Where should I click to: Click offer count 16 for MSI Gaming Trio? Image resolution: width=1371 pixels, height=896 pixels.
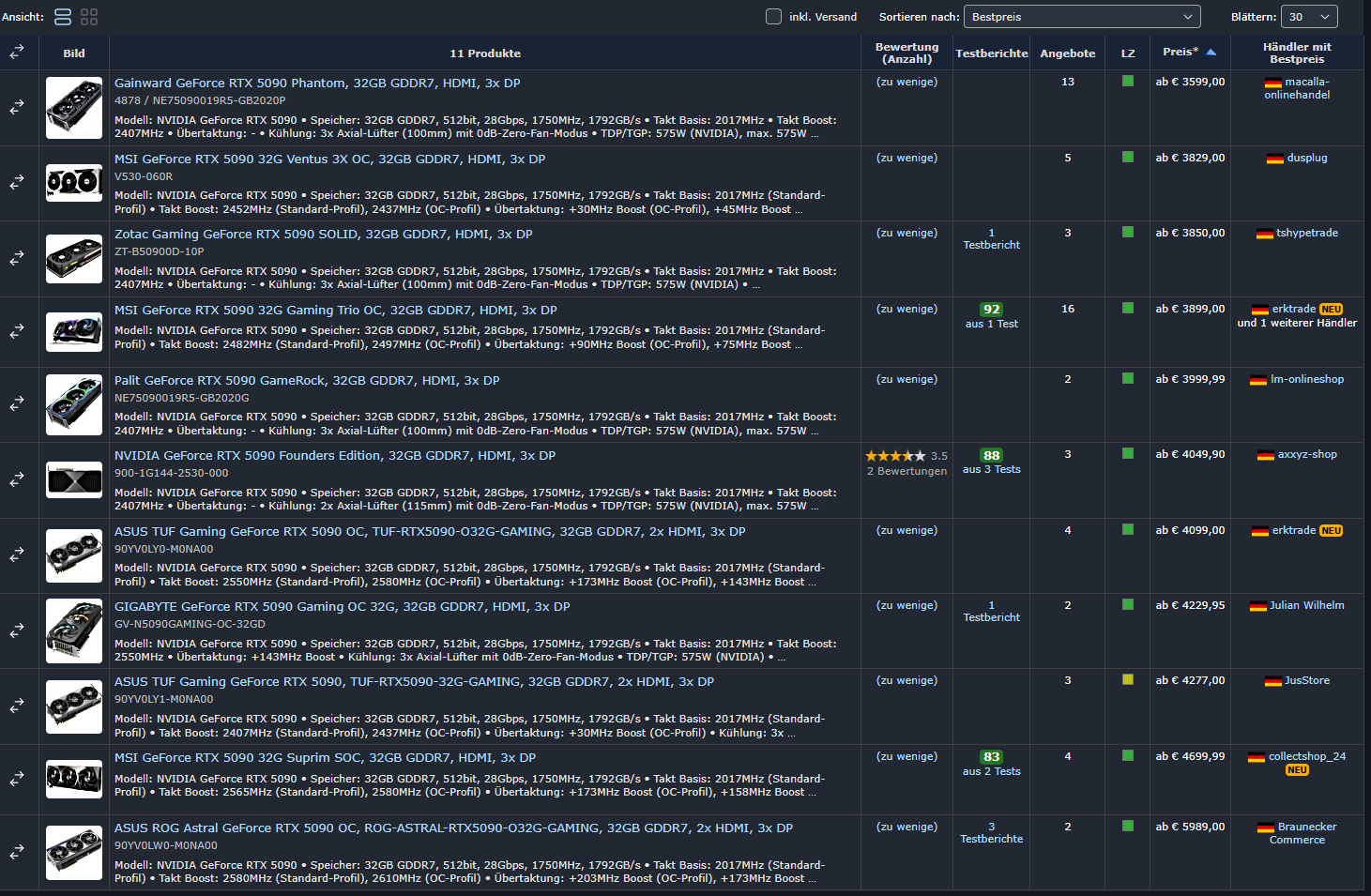[x=1068, y=309]
